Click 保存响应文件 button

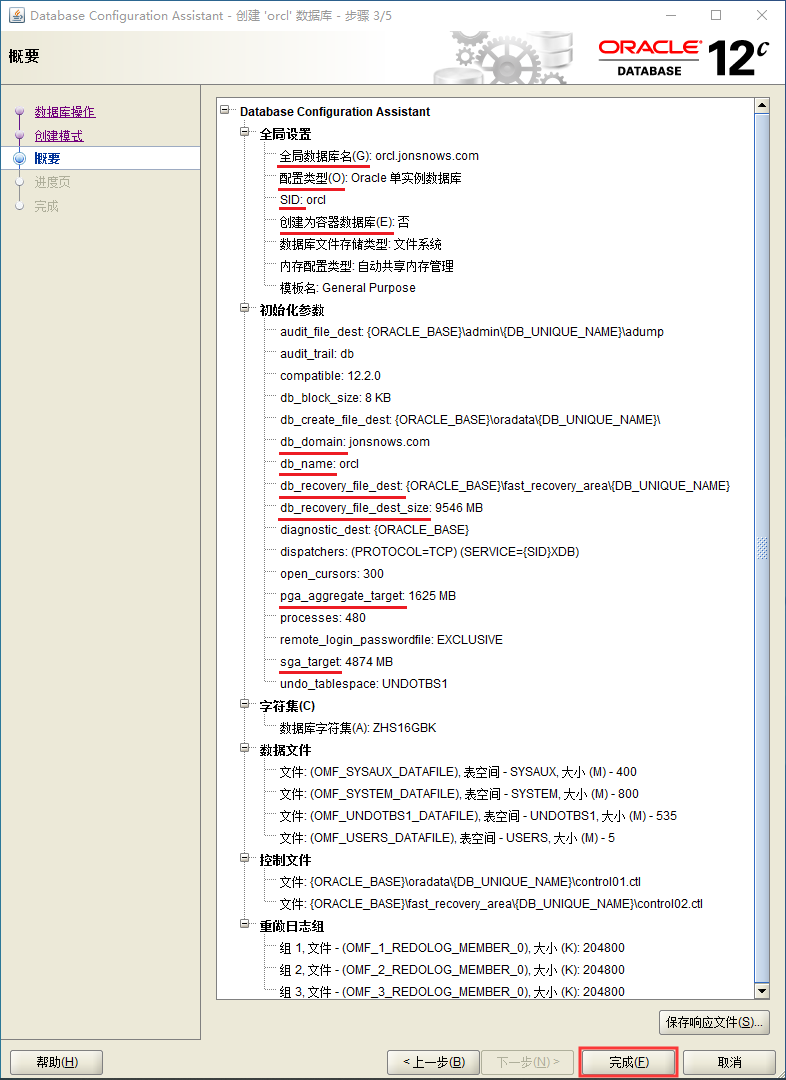coord(715,1022)
